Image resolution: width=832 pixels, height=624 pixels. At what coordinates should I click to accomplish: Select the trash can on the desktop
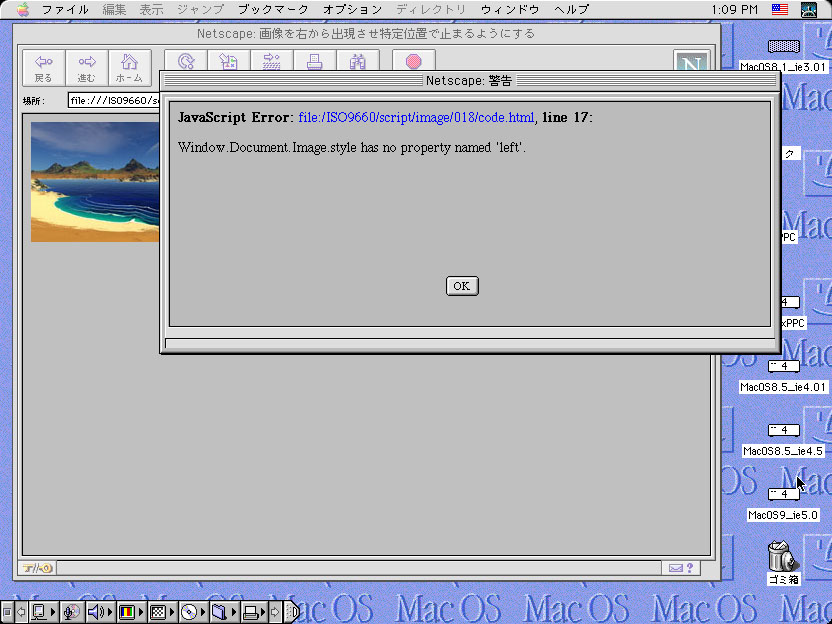[x=782, y=557]
